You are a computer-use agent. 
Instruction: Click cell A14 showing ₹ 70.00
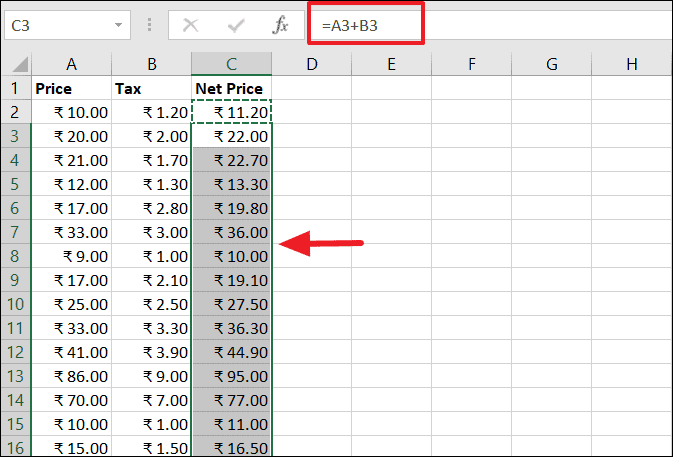71,400
